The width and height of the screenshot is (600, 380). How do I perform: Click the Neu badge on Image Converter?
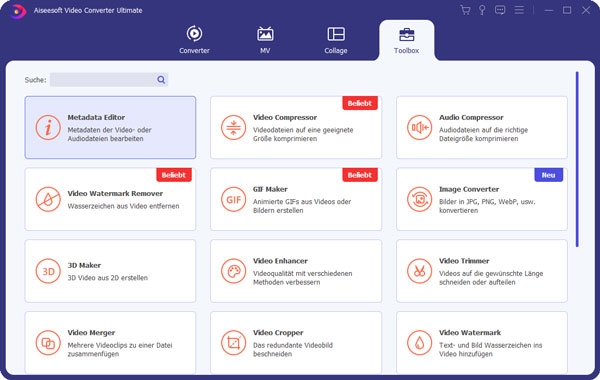[x=549, y=175]
